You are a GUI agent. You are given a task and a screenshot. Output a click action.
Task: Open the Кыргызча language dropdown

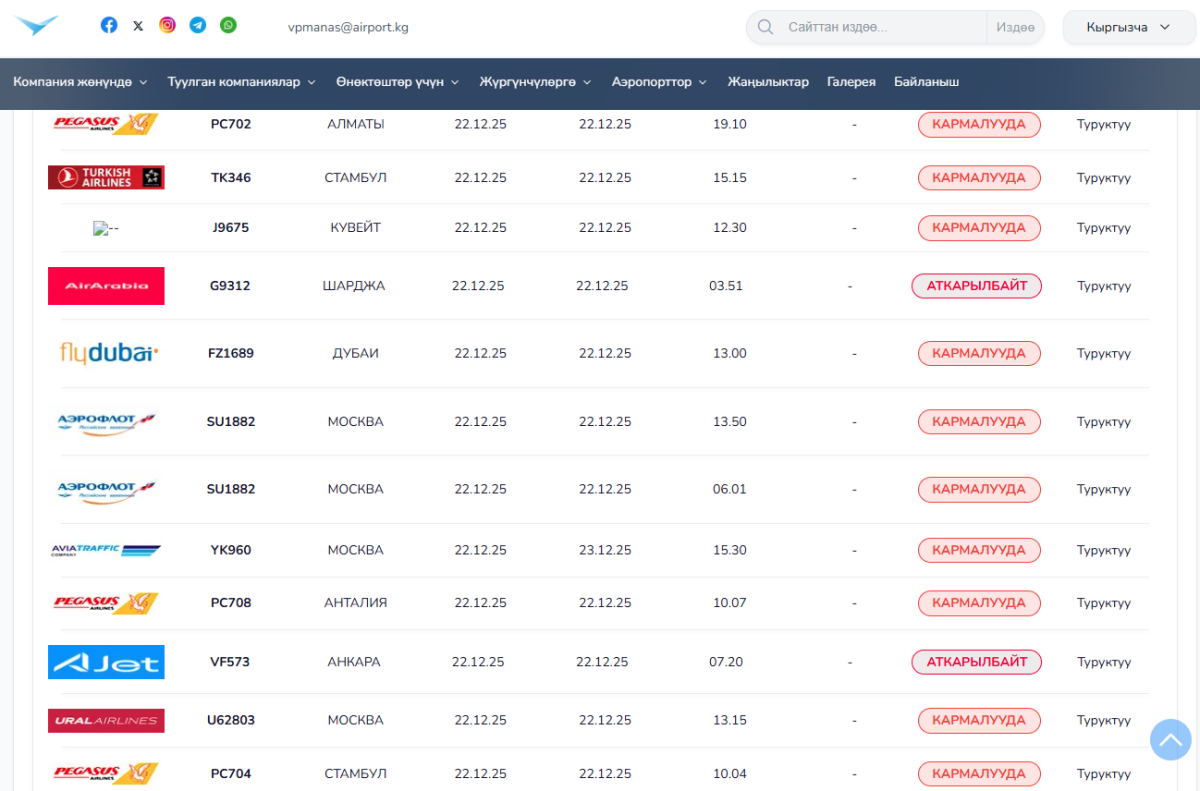(1127, 27)
